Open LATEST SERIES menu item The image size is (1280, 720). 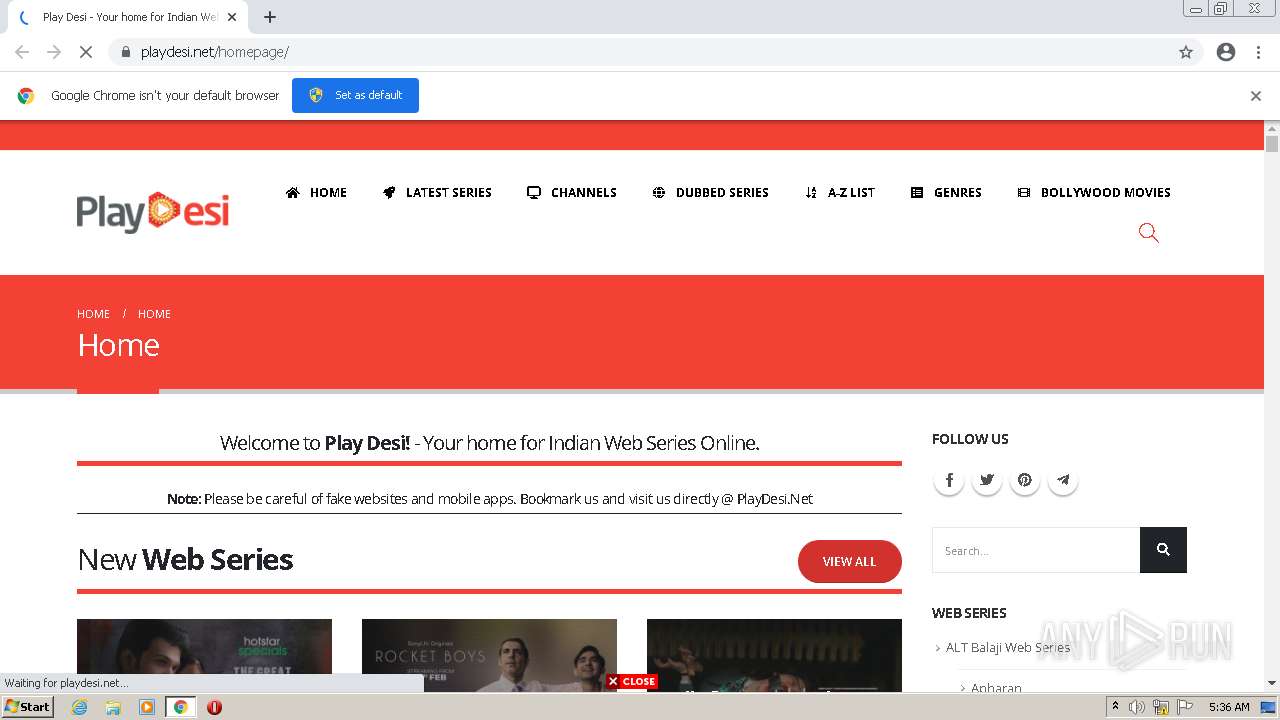pos(437,192)
